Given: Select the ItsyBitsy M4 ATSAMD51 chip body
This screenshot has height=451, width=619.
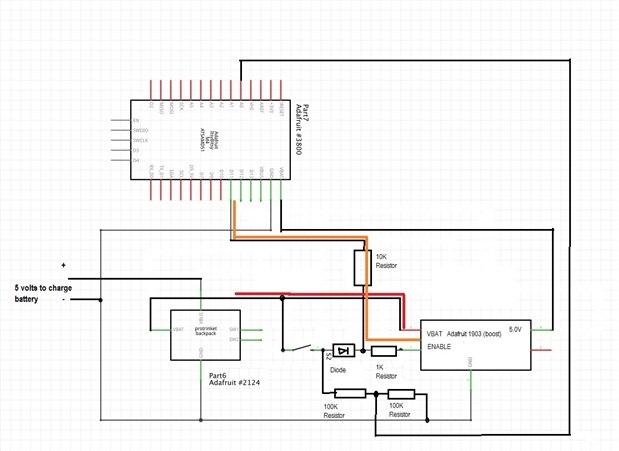Looking at the screenshot, I should [x=210, y=140].
